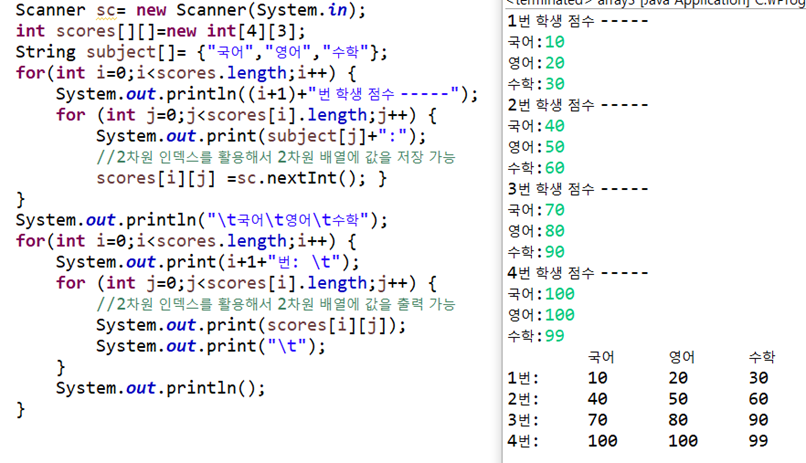Image resolution: width=806 pixels, height=463 pixels.
Task: Click the console input line '수학:99'
Action: 536,336
